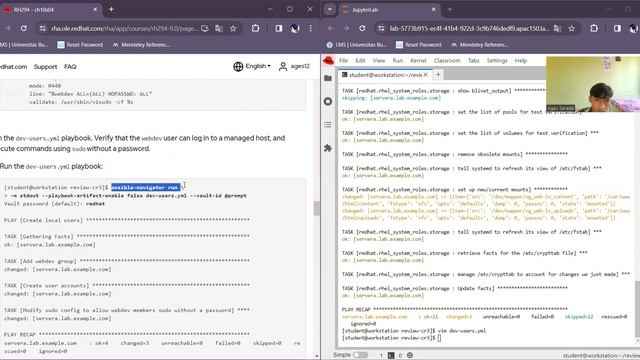
Task: Open the Help menu in JupyterLab
Action: [521, 60]
